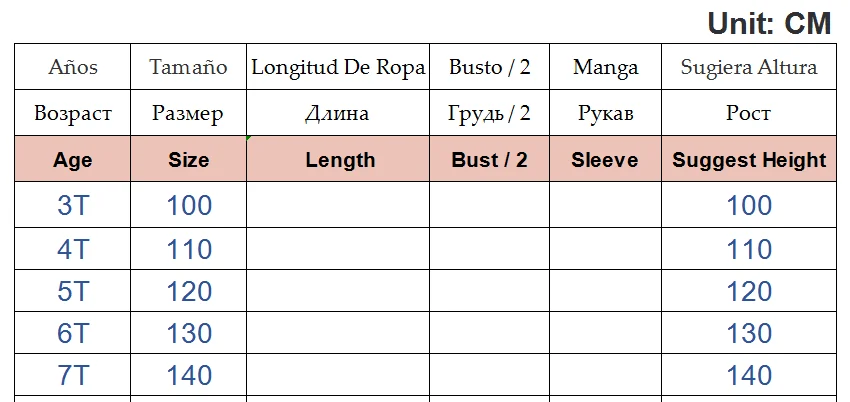Select the empty Length cell in 6T row
Image resolution: width=850 pixels, height=402 pixels.
tap(338, 334)
